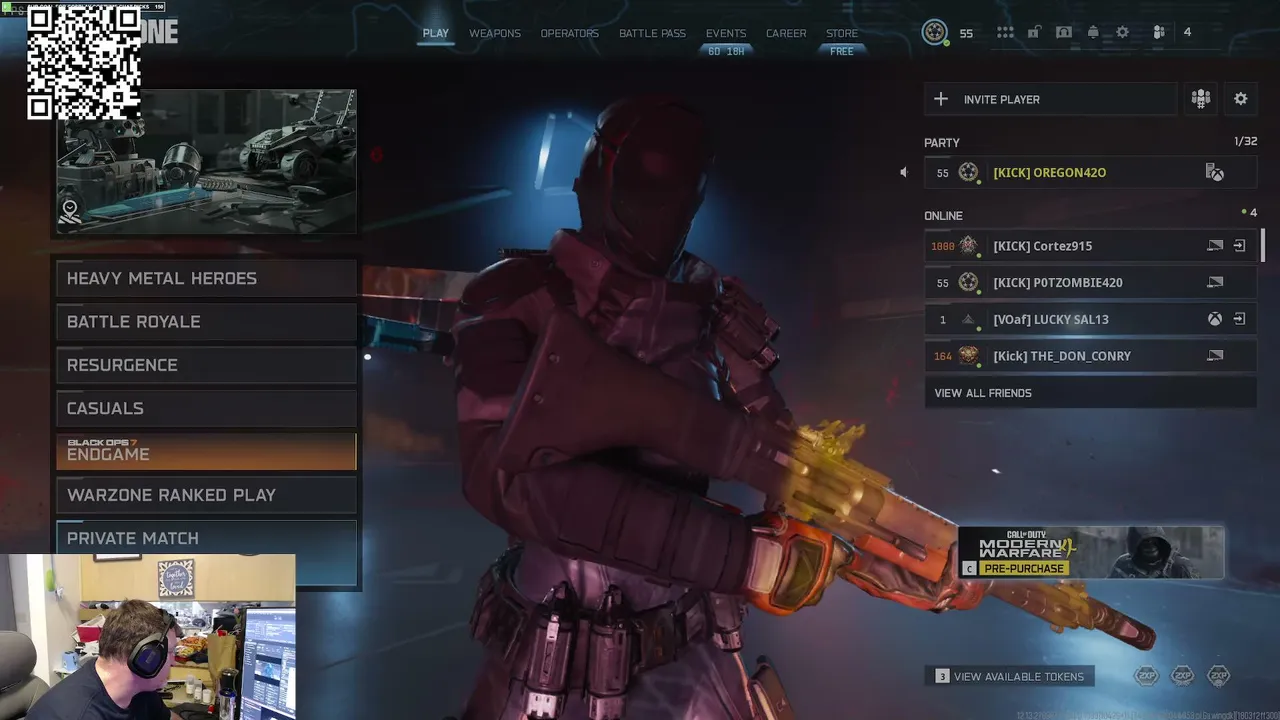Image resolution: width=1280 pixels, height=720 pixels.
Task: Click the Invite Player button
Action: [1050, 99]
